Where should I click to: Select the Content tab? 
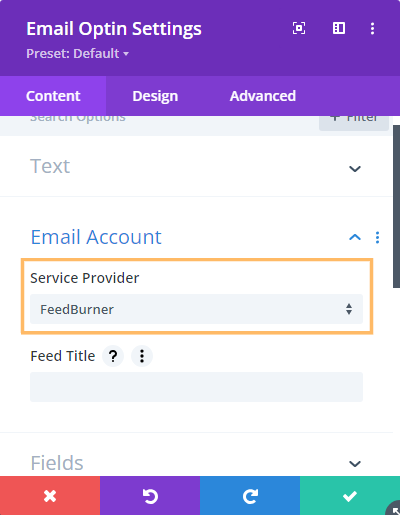click(x=53, y=96)
